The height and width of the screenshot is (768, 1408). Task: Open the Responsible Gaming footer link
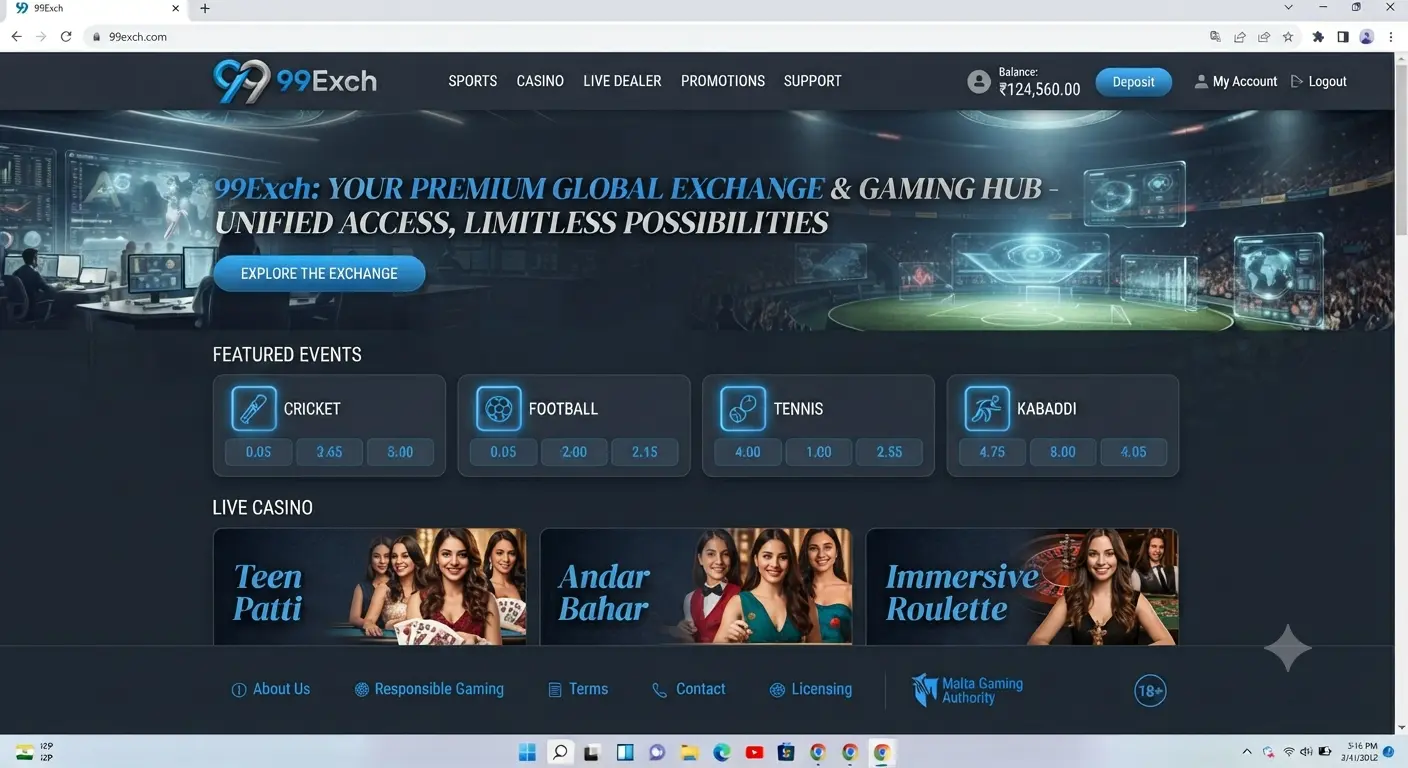(x=429, y=689)
